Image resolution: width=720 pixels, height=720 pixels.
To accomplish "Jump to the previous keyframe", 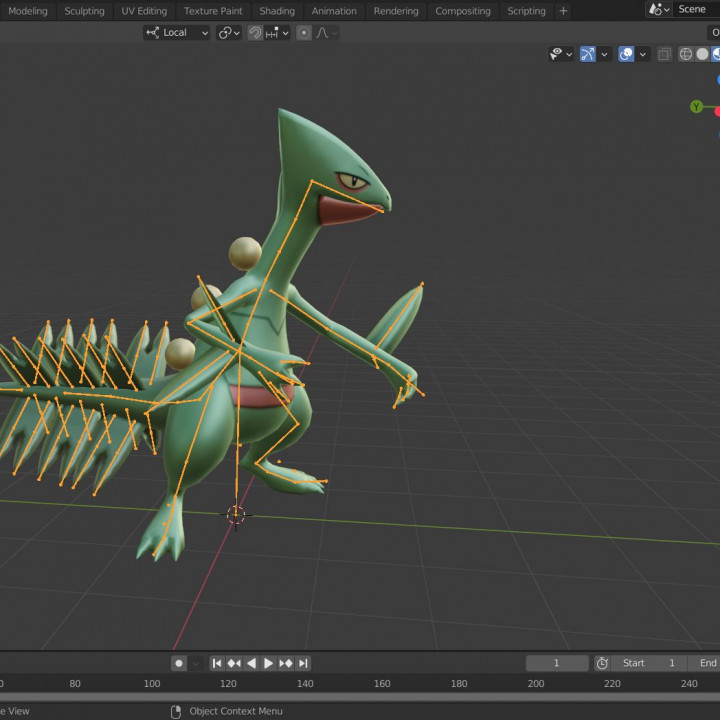I will (234, 663).
